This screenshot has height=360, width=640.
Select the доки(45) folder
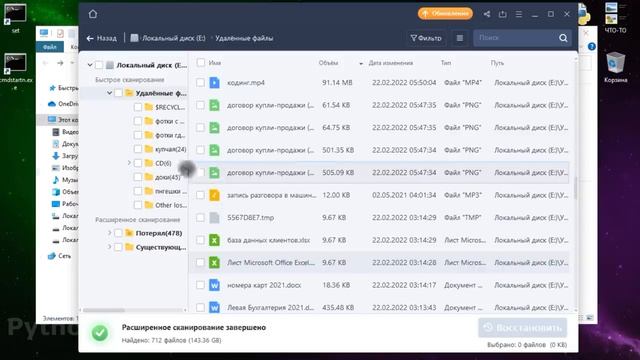pyautogui.click(x=162, y=177)
